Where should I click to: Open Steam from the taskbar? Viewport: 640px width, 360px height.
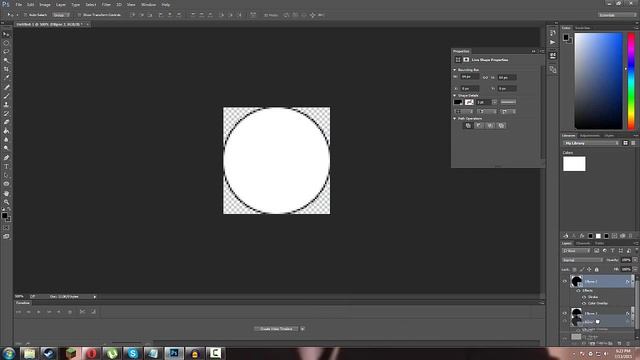click(x=49, y=353)
